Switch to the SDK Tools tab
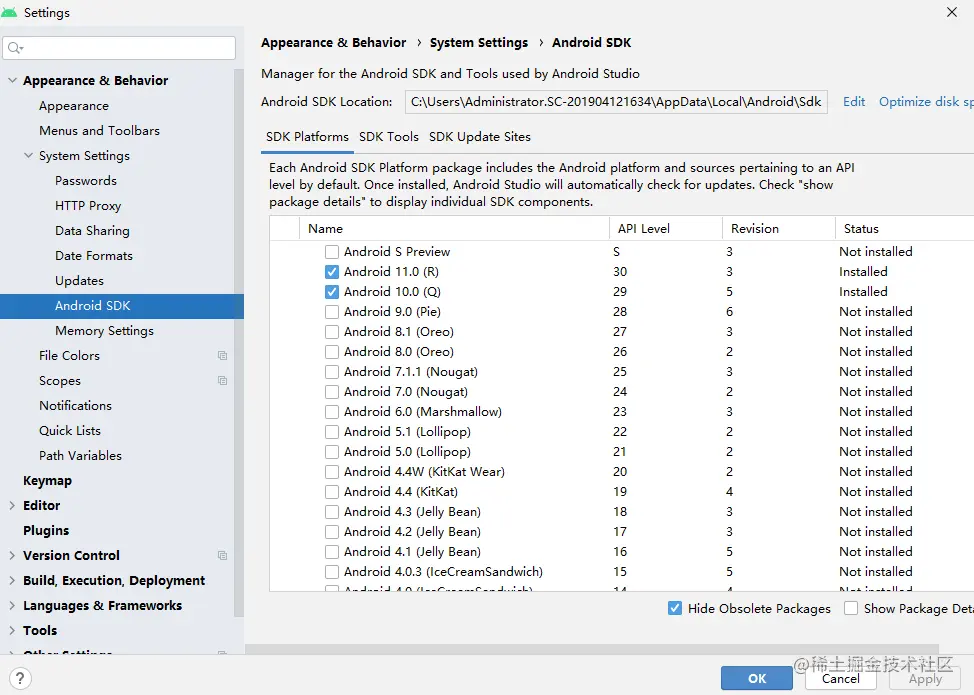The image size is (974, 695). (x=389, y=137)
